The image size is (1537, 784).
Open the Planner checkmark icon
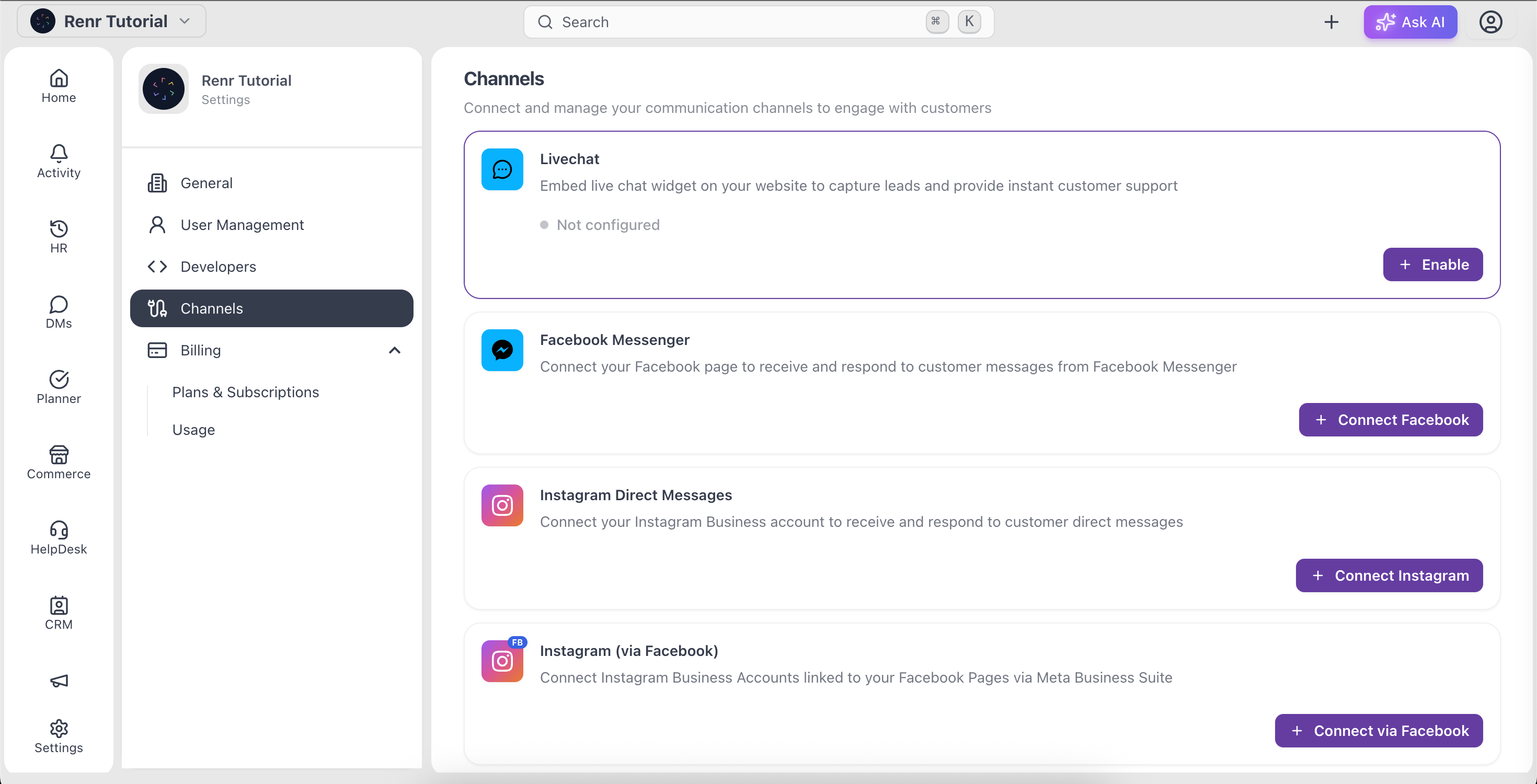tap(59, 379)
